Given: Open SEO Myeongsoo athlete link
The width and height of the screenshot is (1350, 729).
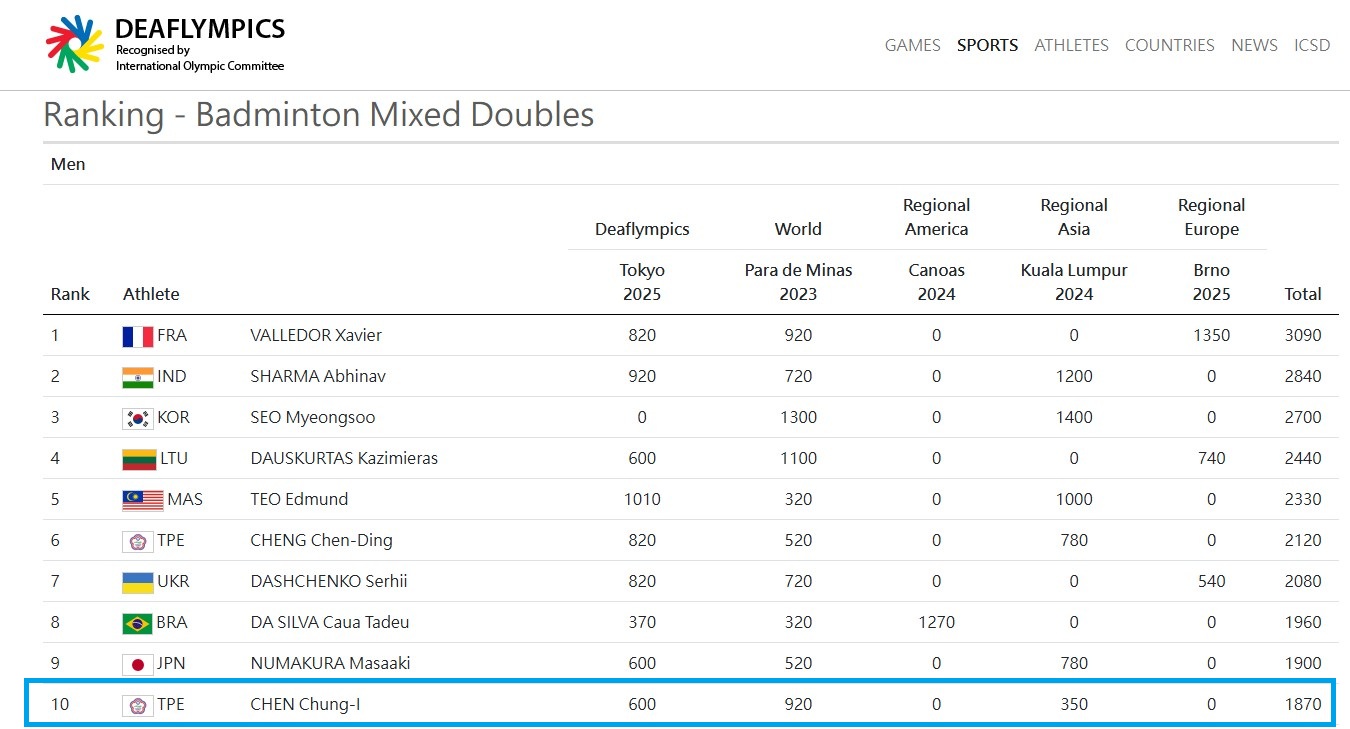Looking at the screenshot, I should tap(313, 417).
